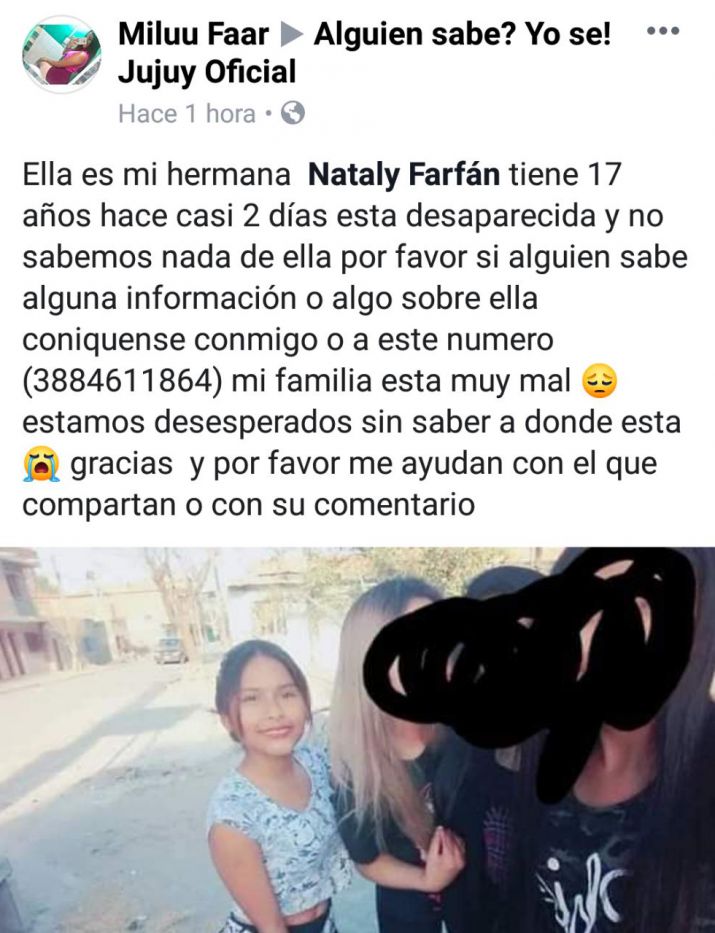Open tagged profile Nataly Farfán
The image size is (715, 933).
(x=404, y=175)
